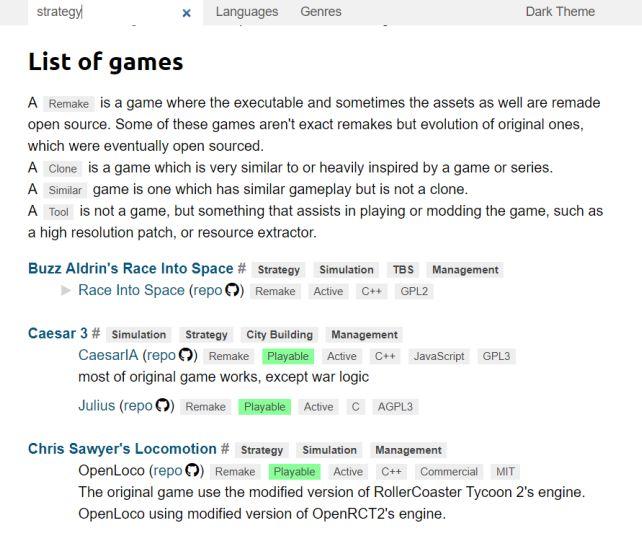Click the GPL2 license tag
The image size is (642, 543).
coord(414,291)
